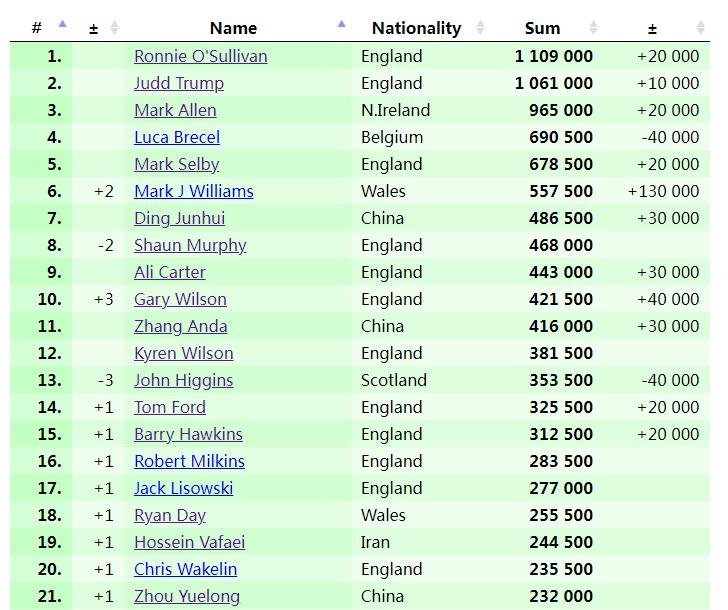
Task: Open the Zhou Yuelong link
Action: (x=187, y=596)
